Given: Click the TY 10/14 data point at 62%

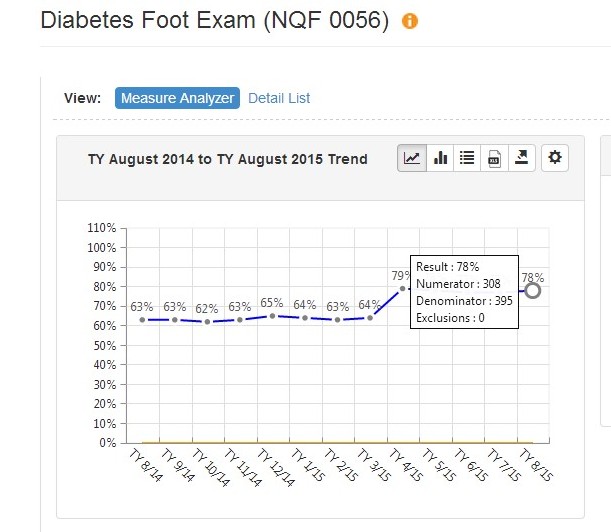Looking at the screenshot, I should 208,322.
